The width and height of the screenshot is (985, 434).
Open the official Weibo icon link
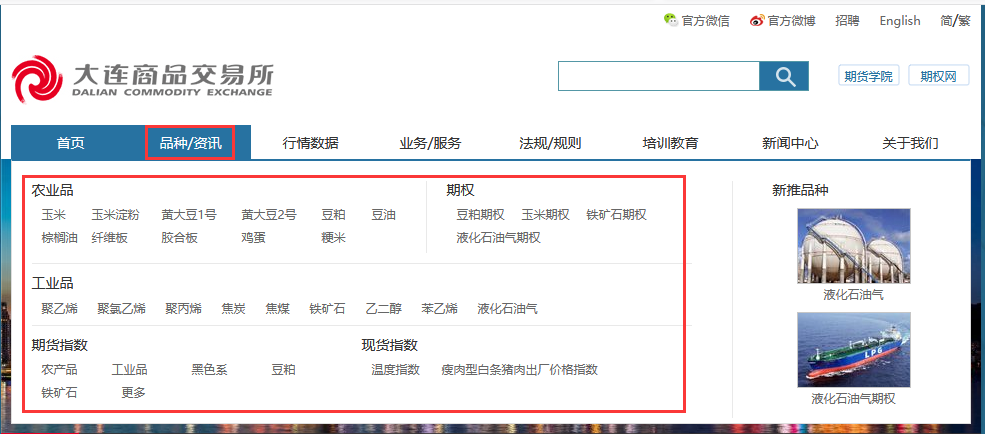pos(757,20)
